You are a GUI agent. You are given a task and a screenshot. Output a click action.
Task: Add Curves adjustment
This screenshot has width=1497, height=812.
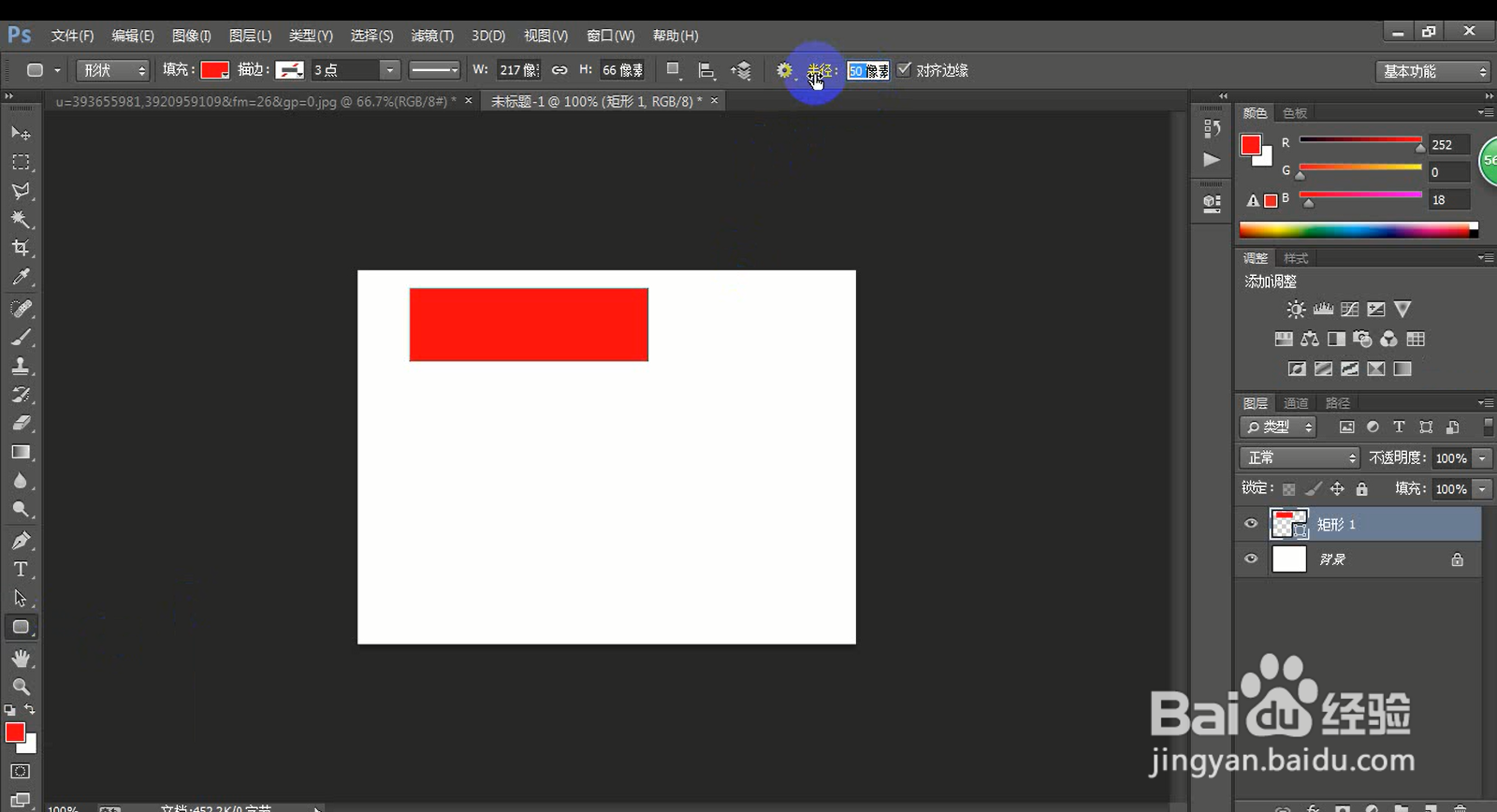point(1349,310)
